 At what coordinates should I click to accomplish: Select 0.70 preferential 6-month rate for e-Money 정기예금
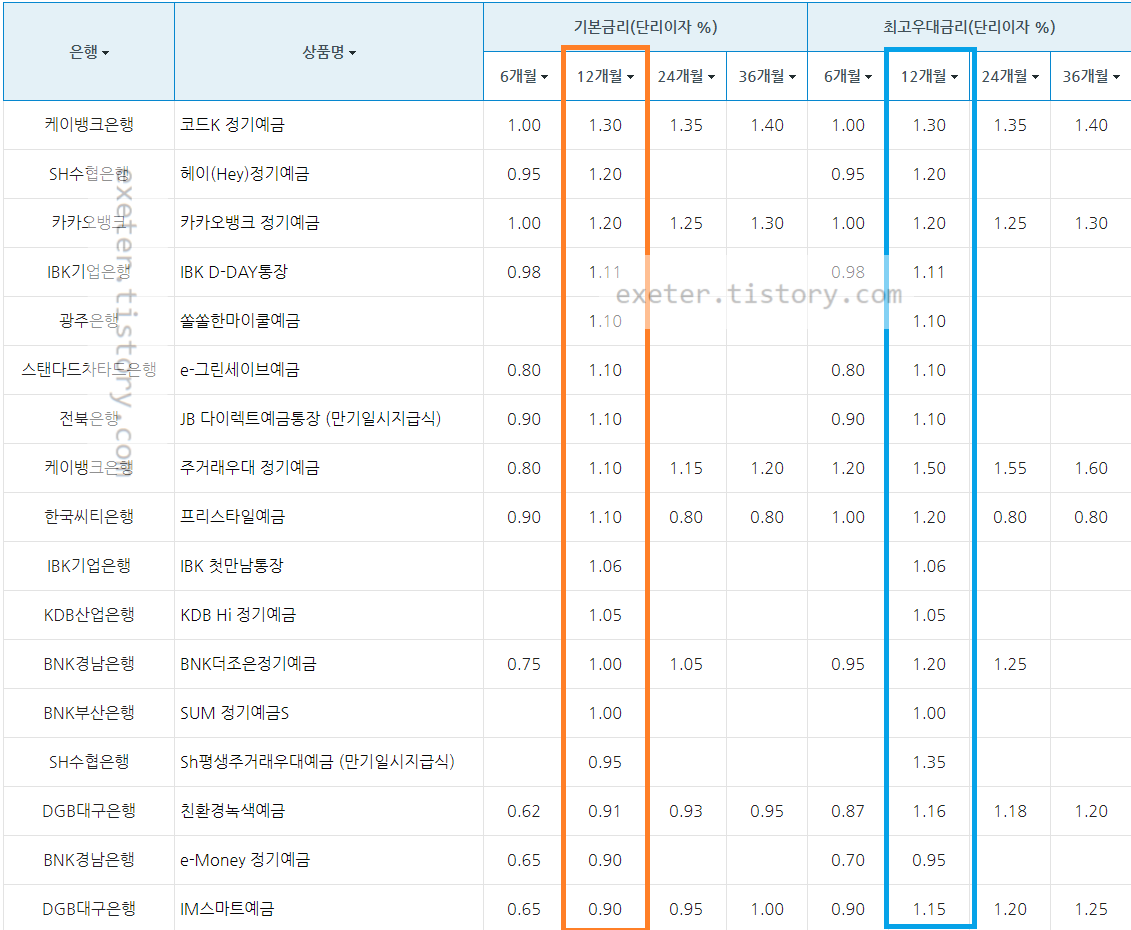click(848, 861)
